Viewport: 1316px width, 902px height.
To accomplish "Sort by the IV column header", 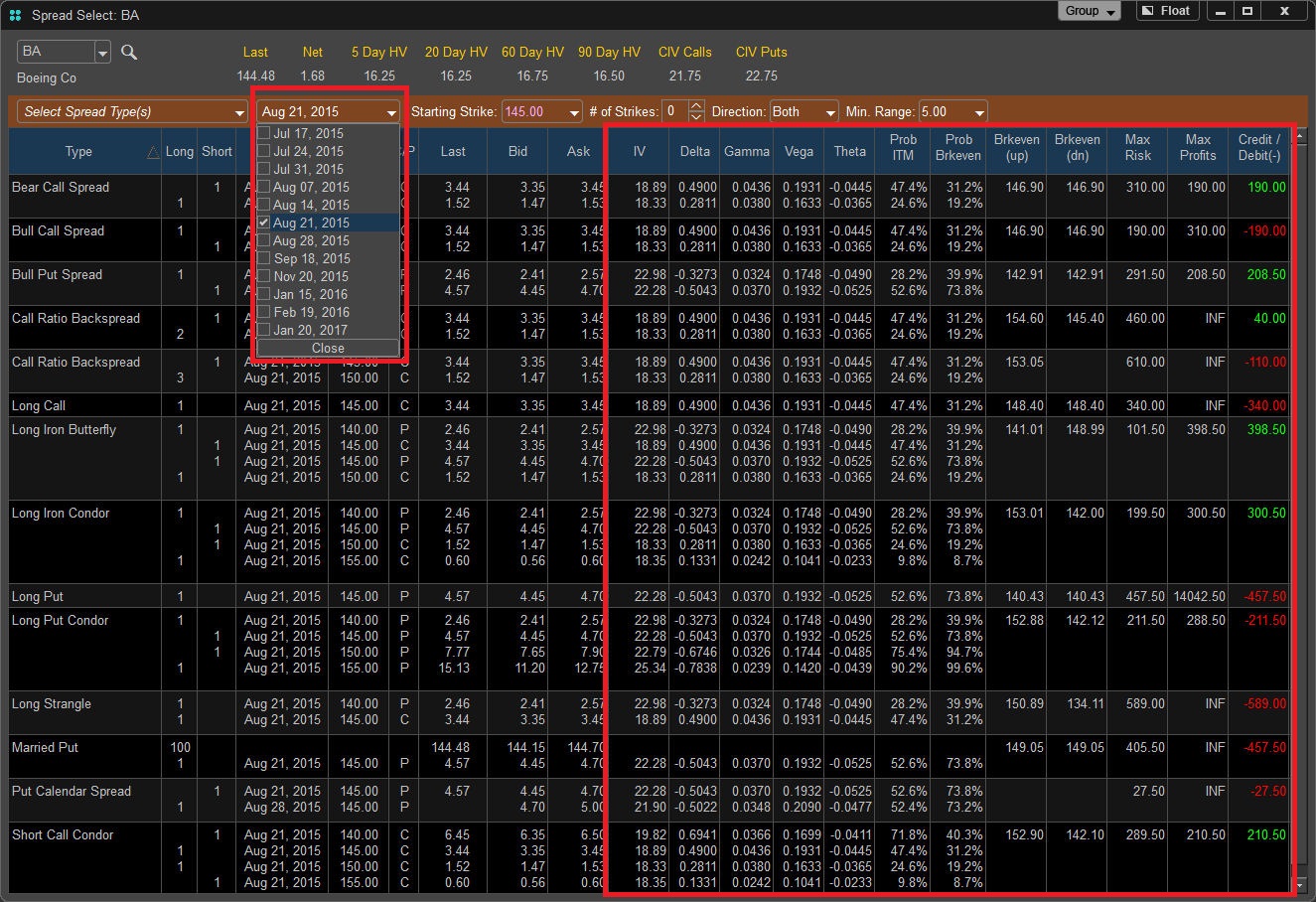I will point(640,152).
